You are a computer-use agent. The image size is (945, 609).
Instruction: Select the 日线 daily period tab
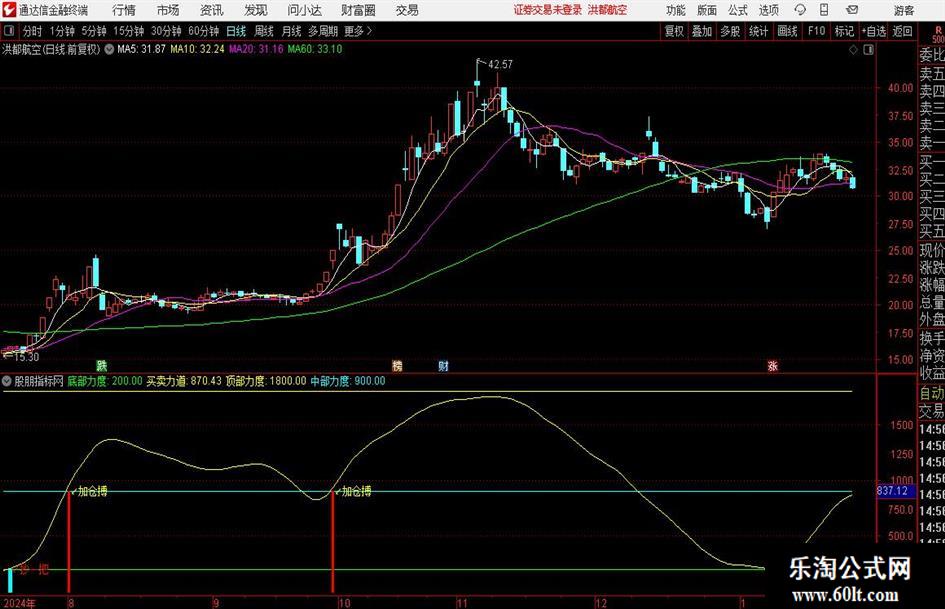click(x=236, y=31)
